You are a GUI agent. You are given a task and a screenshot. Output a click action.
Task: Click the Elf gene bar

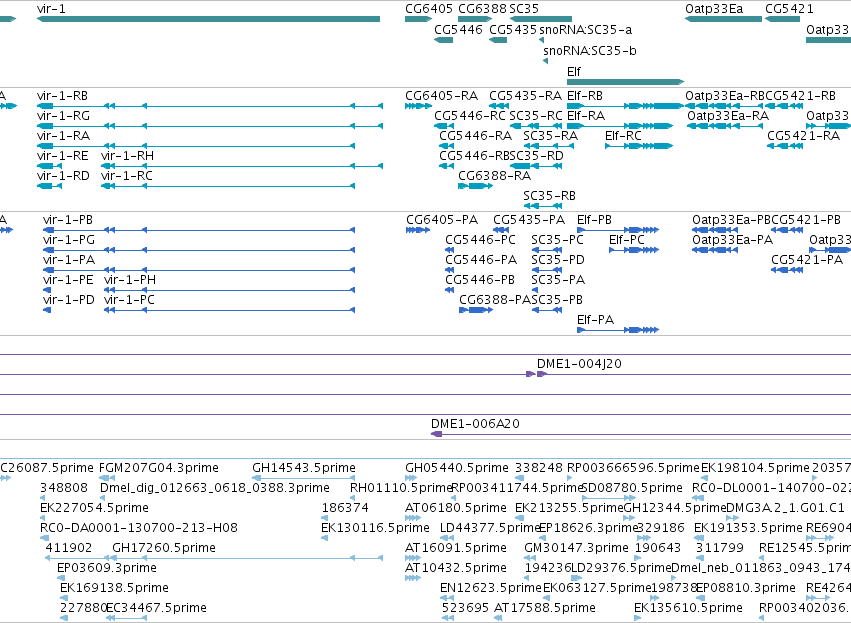(x=625, y=82)
